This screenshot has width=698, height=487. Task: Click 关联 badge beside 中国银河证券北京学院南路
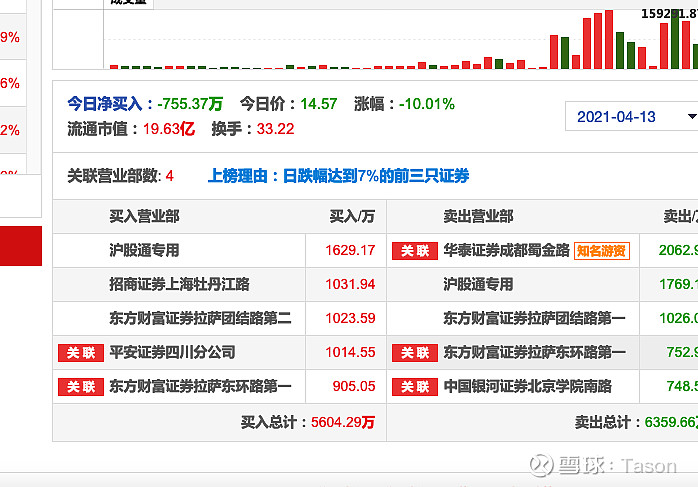point(414,387)
